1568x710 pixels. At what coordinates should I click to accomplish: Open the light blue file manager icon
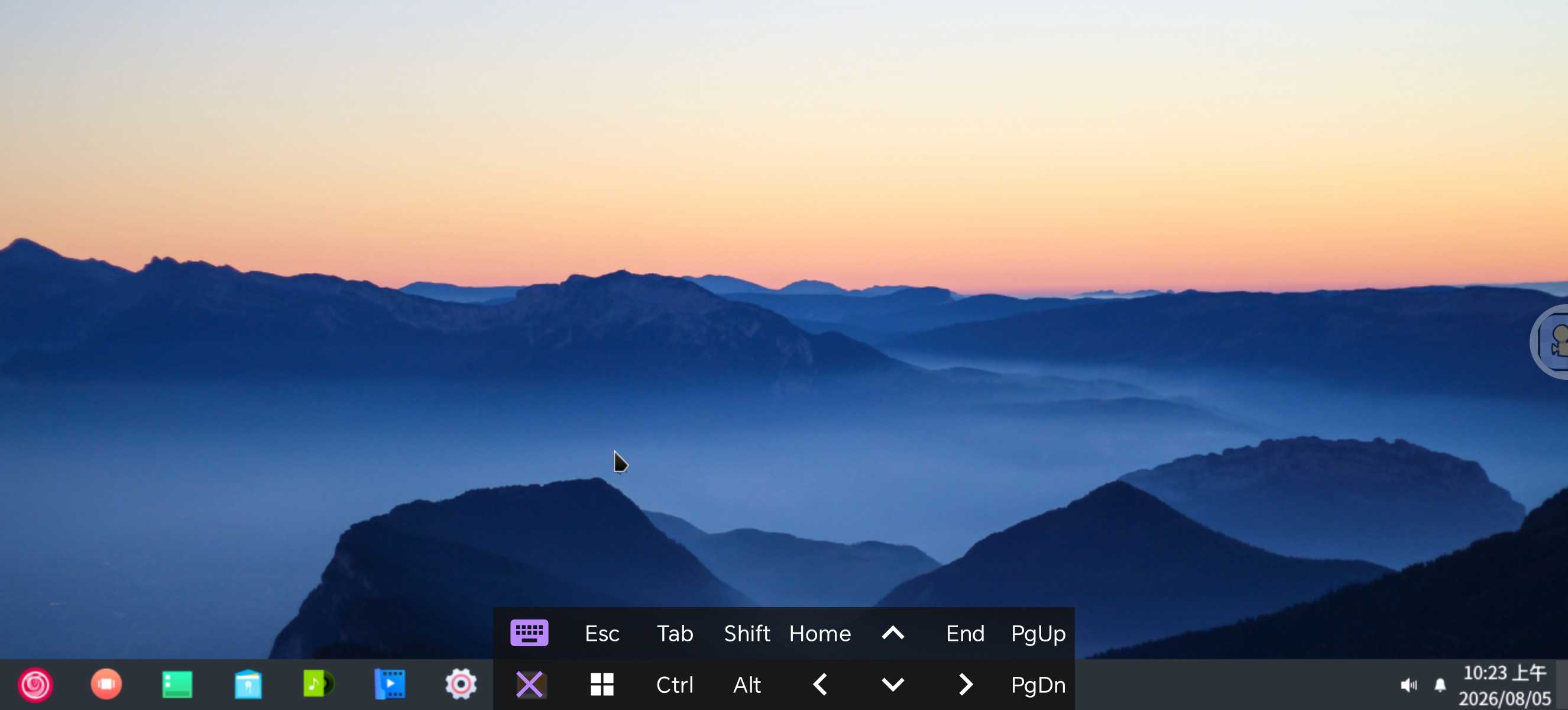pyautogui.click(x=248, y=685)
